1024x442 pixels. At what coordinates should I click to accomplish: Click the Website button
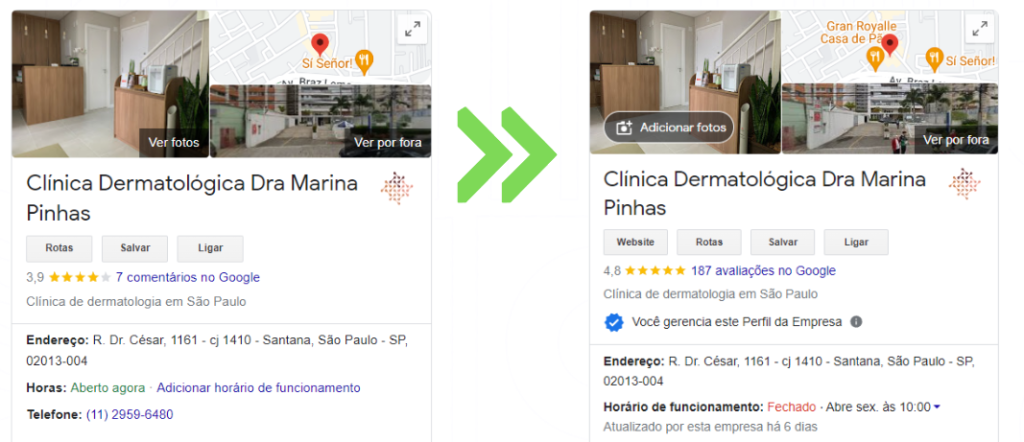click(x=635, y=242)
